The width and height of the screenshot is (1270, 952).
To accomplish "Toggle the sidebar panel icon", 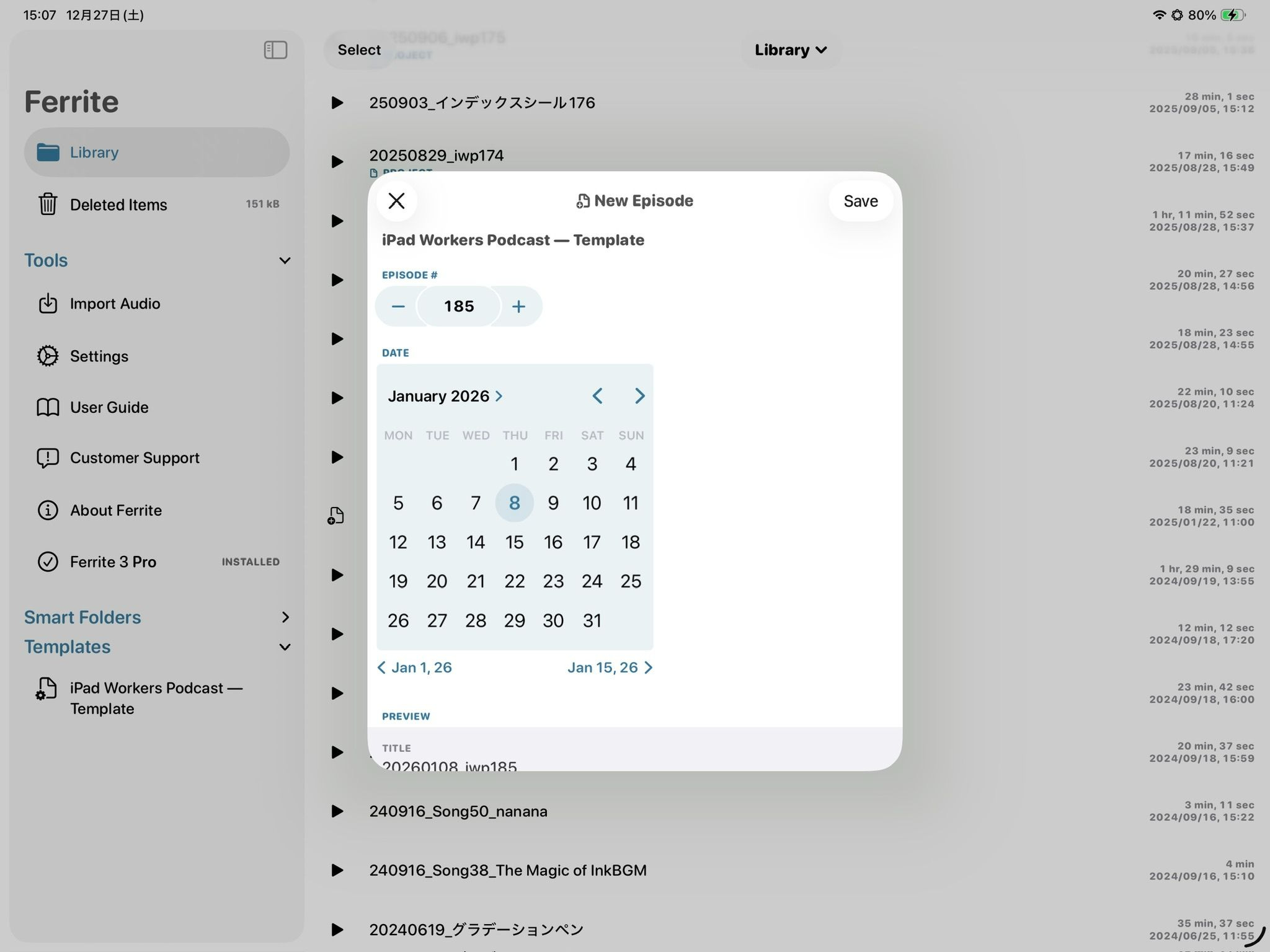I will click(275, 50).
